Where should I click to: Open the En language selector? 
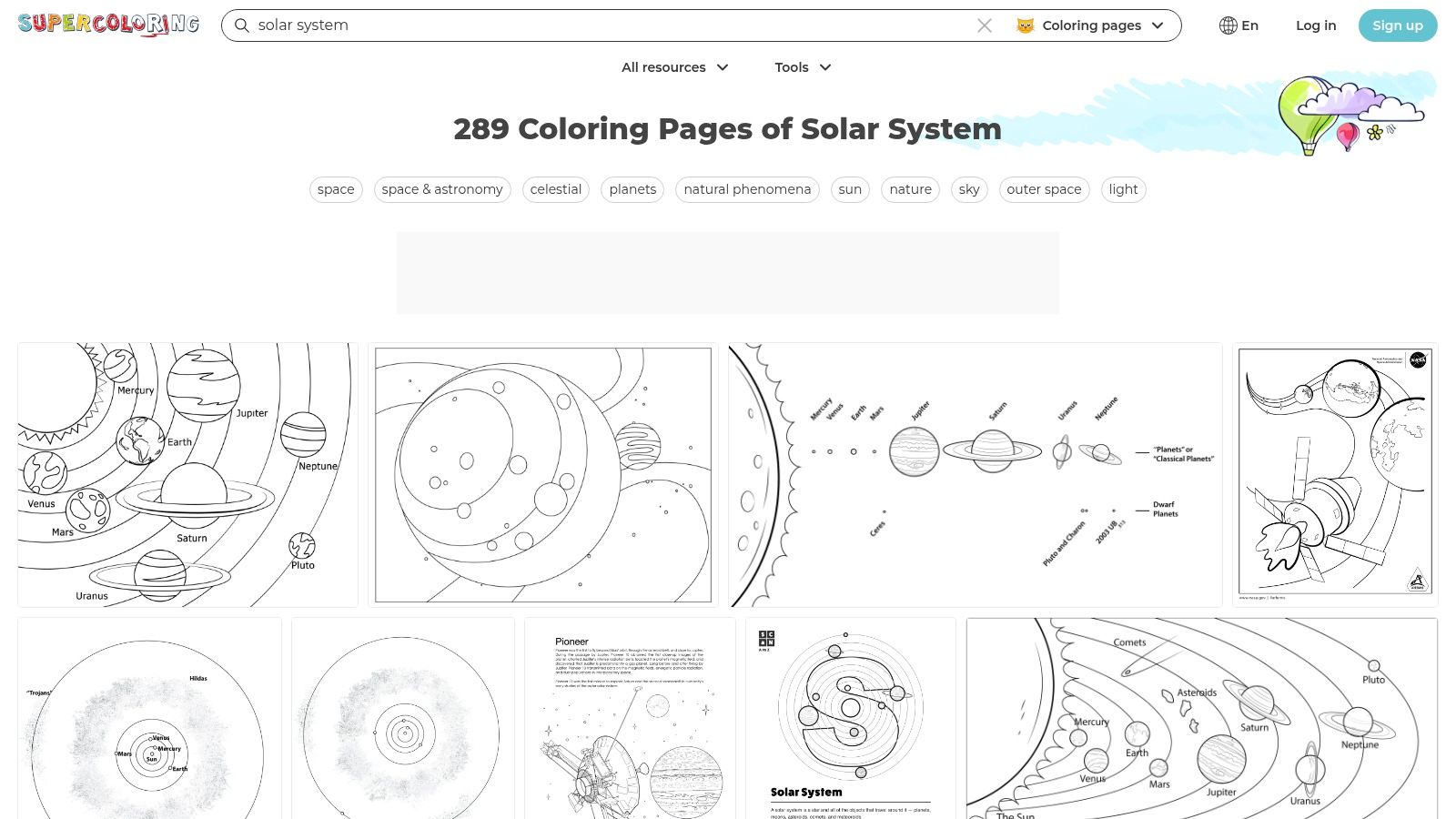pyautogui.click(x=1239, y=25)
